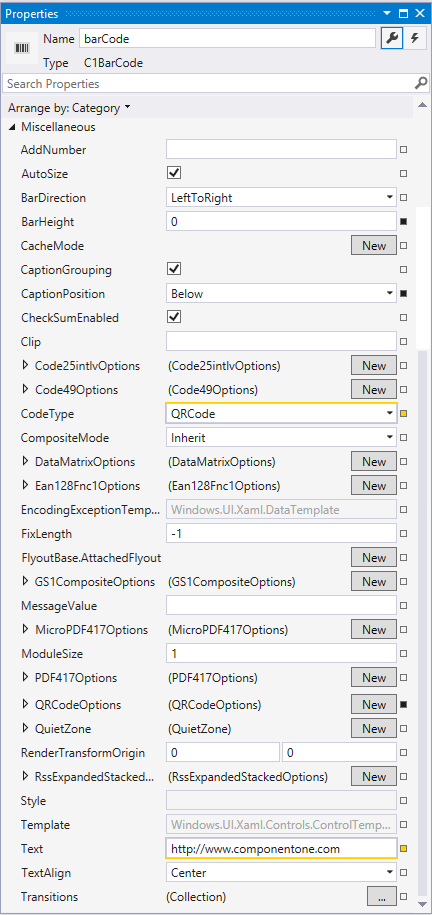Click the Text property yellow marker
Image resolution: width=432 pixels, height=915 pixels.
coord(403,848)
